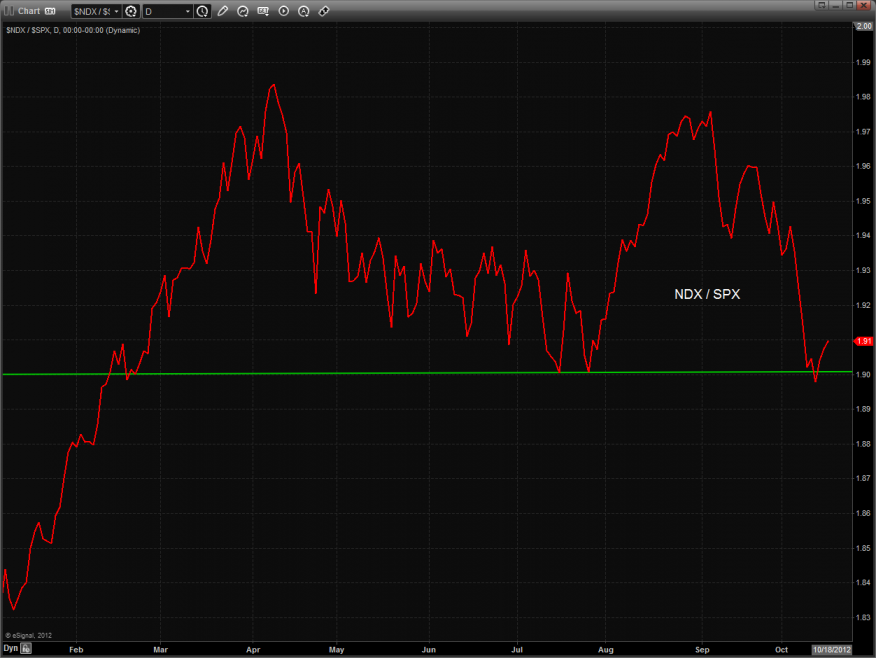Viewport: 876px width, 658px height.
Task: Click the chart window grip handle
Action: pos(8,11)
